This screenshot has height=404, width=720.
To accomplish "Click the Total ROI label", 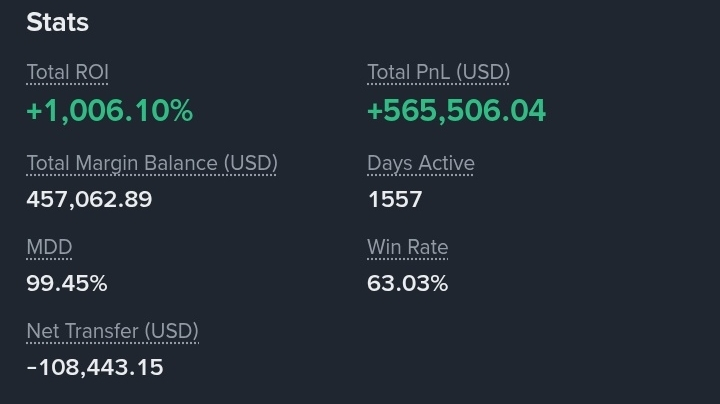I will (67, 73).
